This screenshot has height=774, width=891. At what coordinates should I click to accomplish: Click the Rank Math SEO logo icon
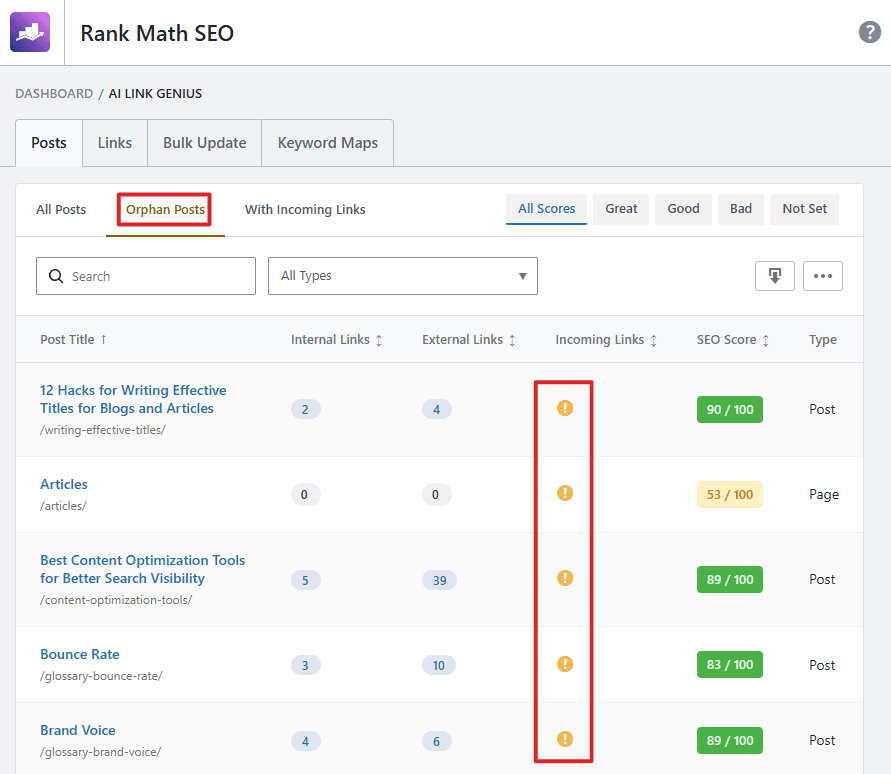coord(30,32)
